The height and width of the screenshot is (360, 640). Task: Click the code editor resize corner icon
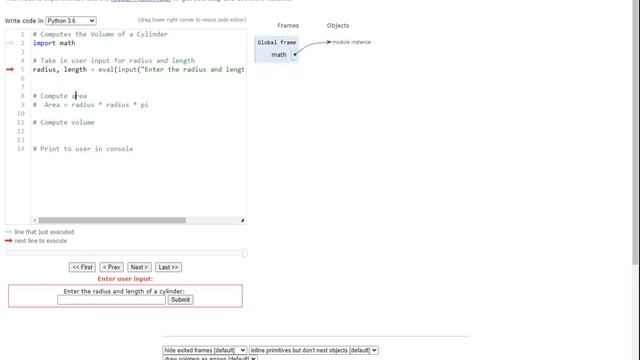pos(242,220)
